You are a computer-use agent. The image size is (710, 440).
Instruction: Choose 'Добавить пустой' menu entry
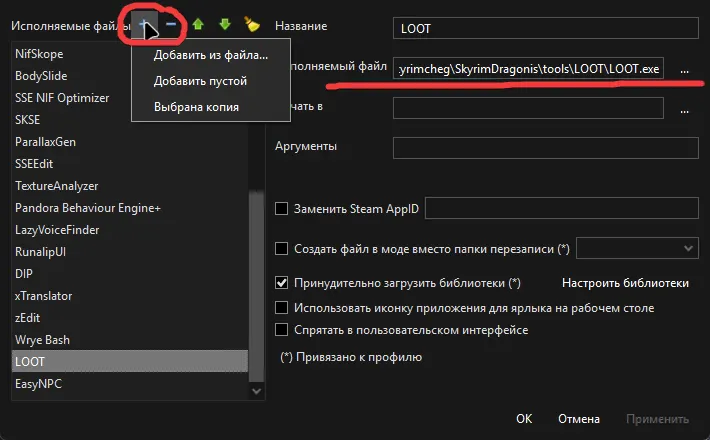[x=211, y=81]
